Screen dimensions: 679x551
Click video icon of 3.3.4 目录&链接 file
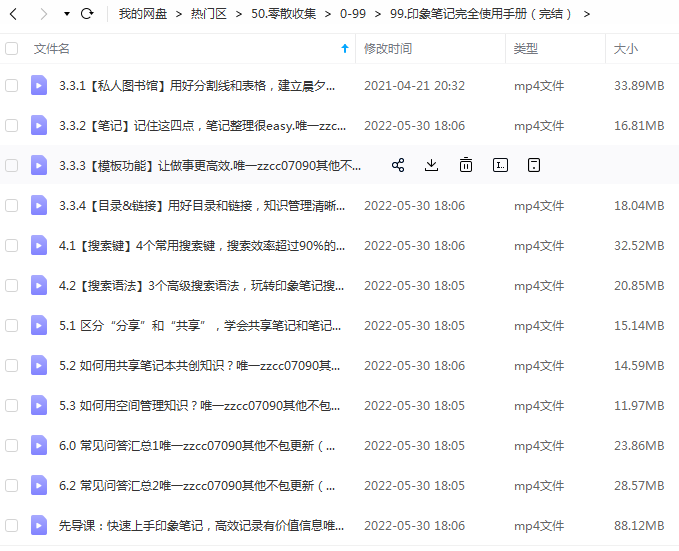[x=39, y=205]
